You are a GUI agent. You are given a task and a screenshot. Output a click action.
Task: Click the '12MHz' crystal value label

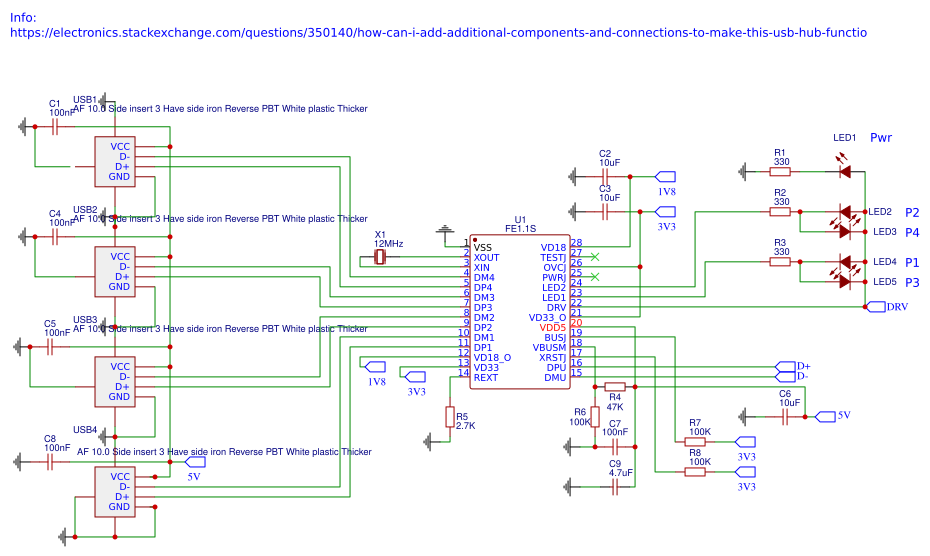click(x=388, y=244)
